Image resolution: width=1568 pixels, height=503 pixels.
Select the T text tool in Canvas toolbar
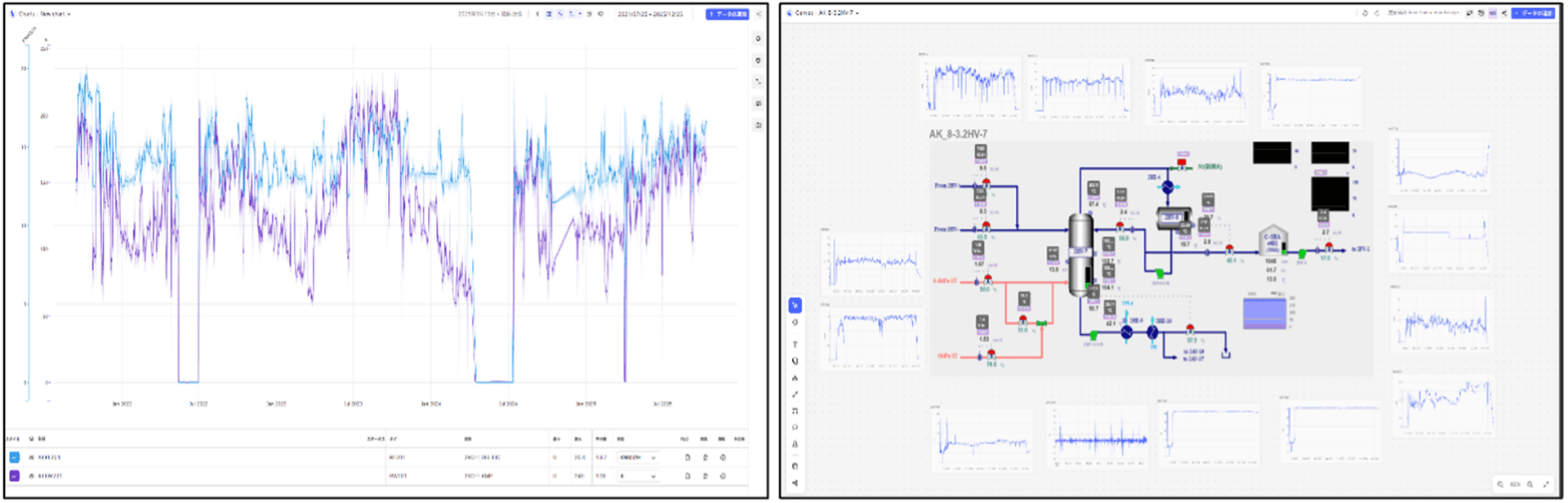[x=795, y=345]
